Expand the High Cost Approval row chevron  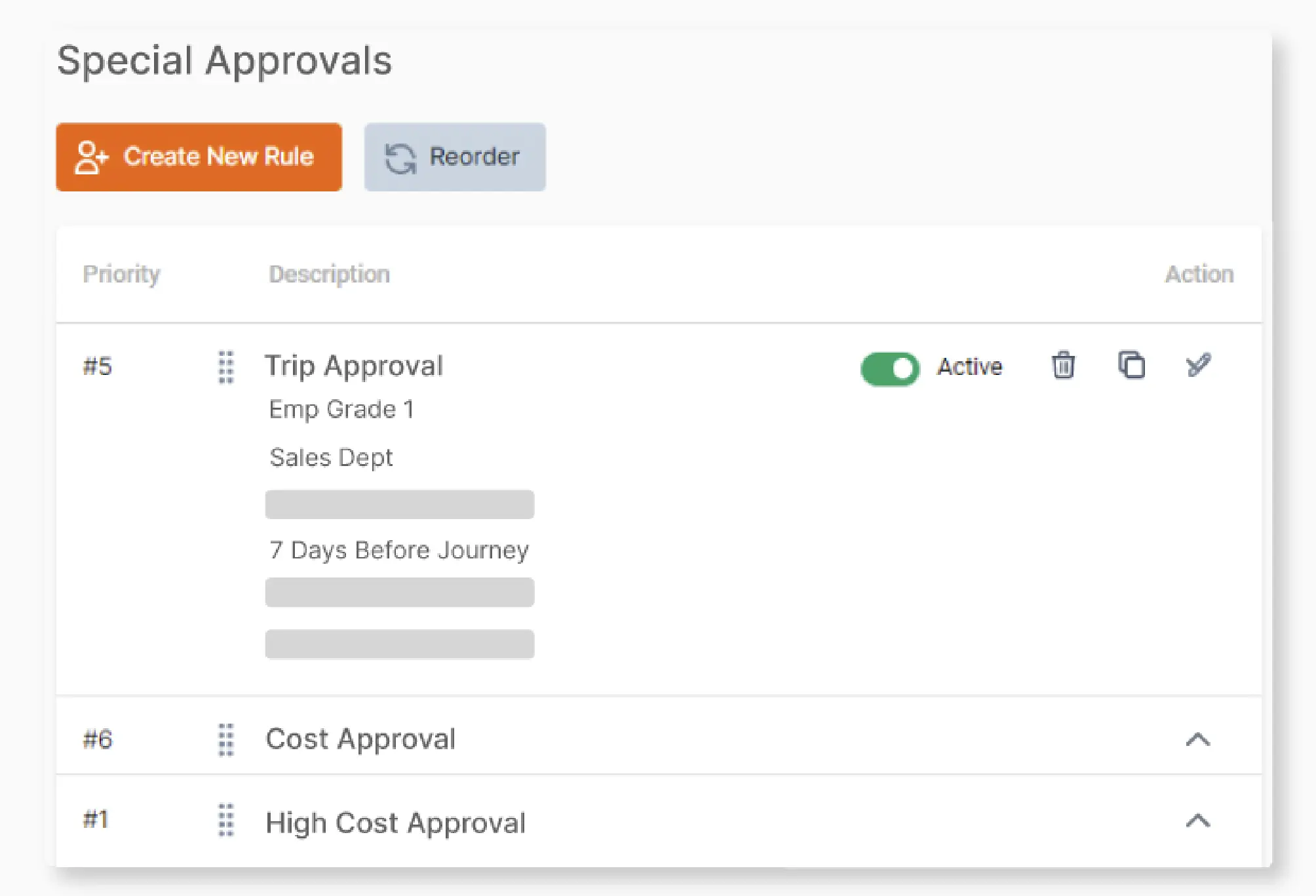click(x=1198, y=821)
